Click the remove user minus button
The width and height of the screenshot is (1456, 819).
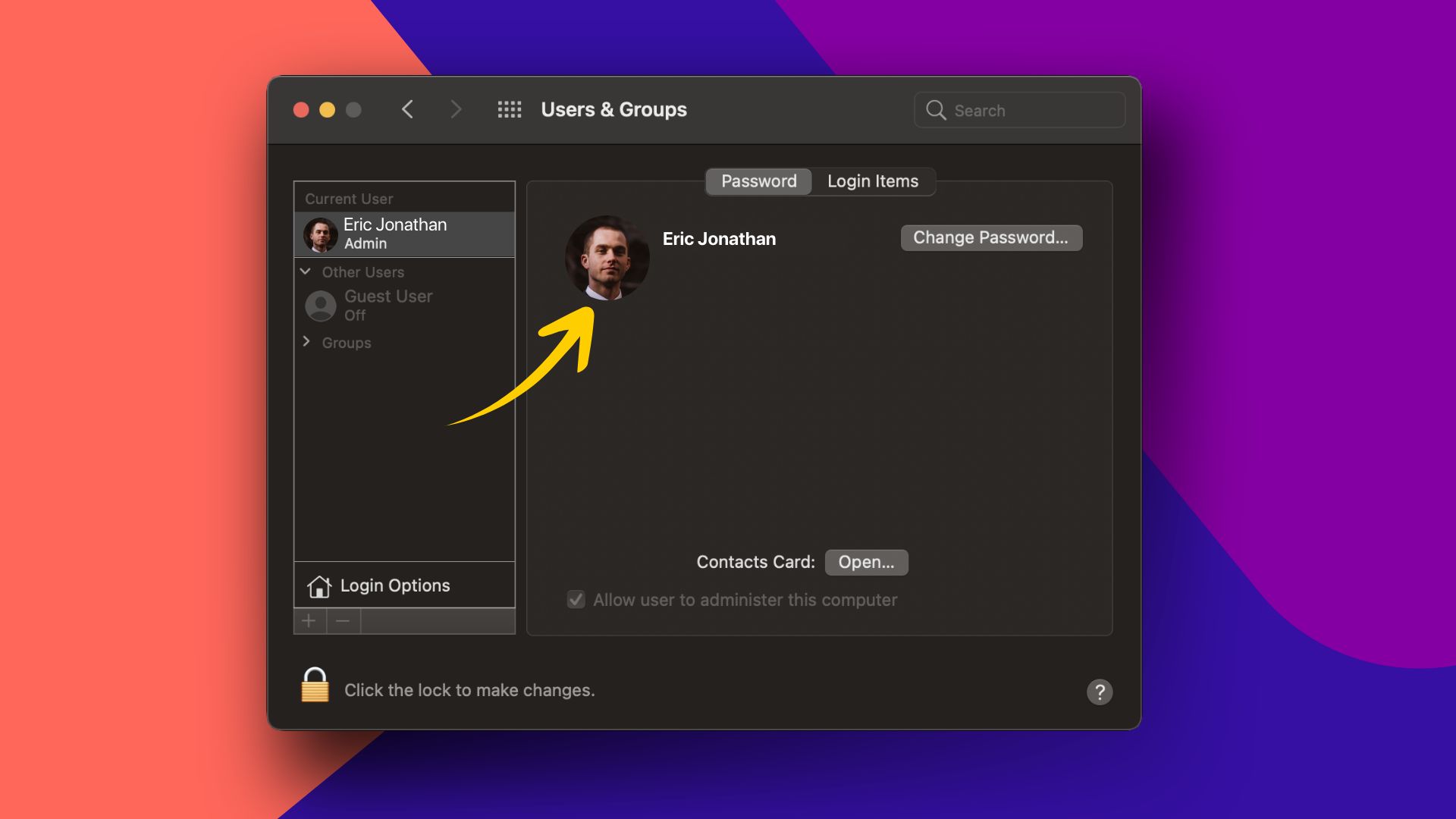(x=343, y=620)
